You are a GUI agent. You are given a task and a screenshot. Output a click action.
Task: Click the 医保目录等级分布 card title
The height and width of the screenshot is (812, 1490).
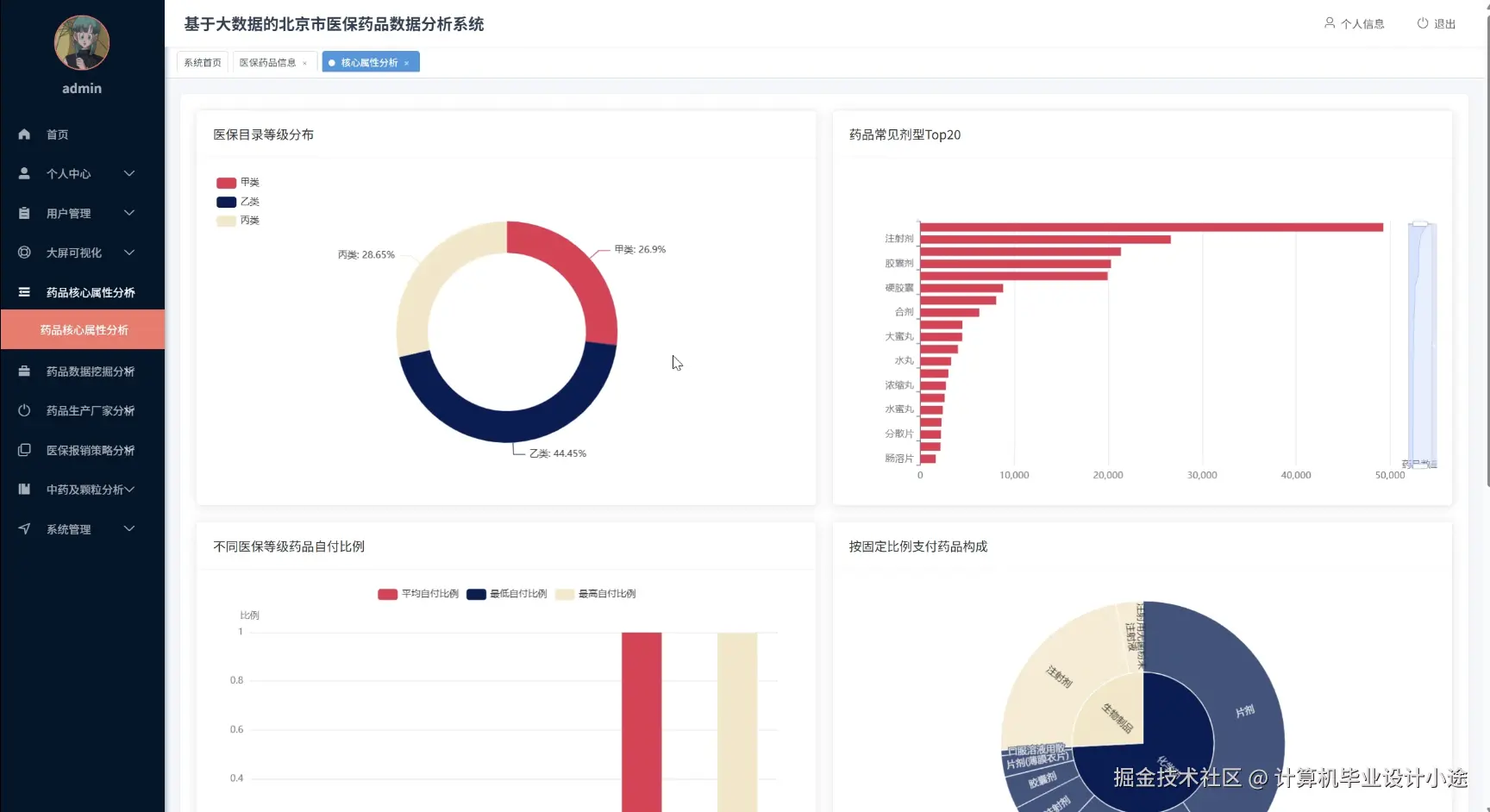click(263, 134)
